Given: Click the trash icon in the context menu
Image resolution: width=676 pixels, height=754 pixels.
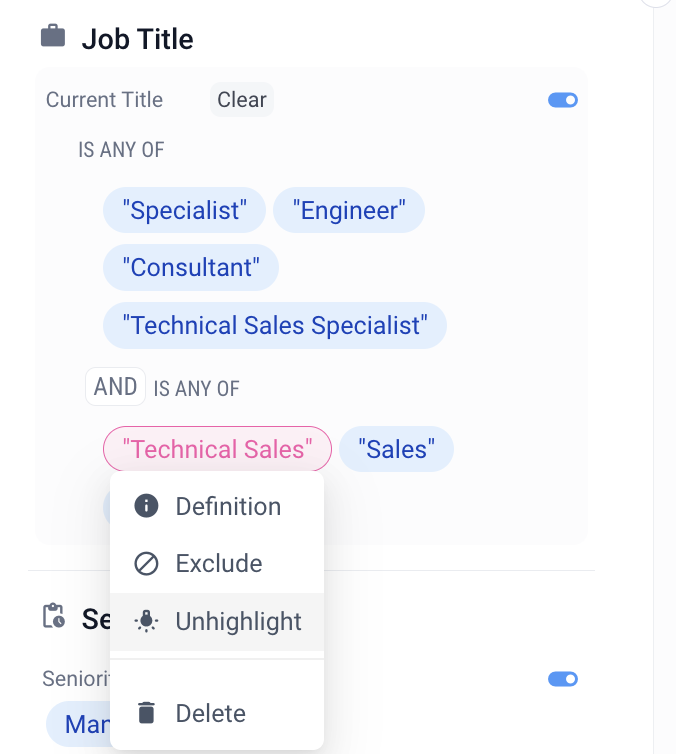Looking at the screenshot, I should pos(146,713).
